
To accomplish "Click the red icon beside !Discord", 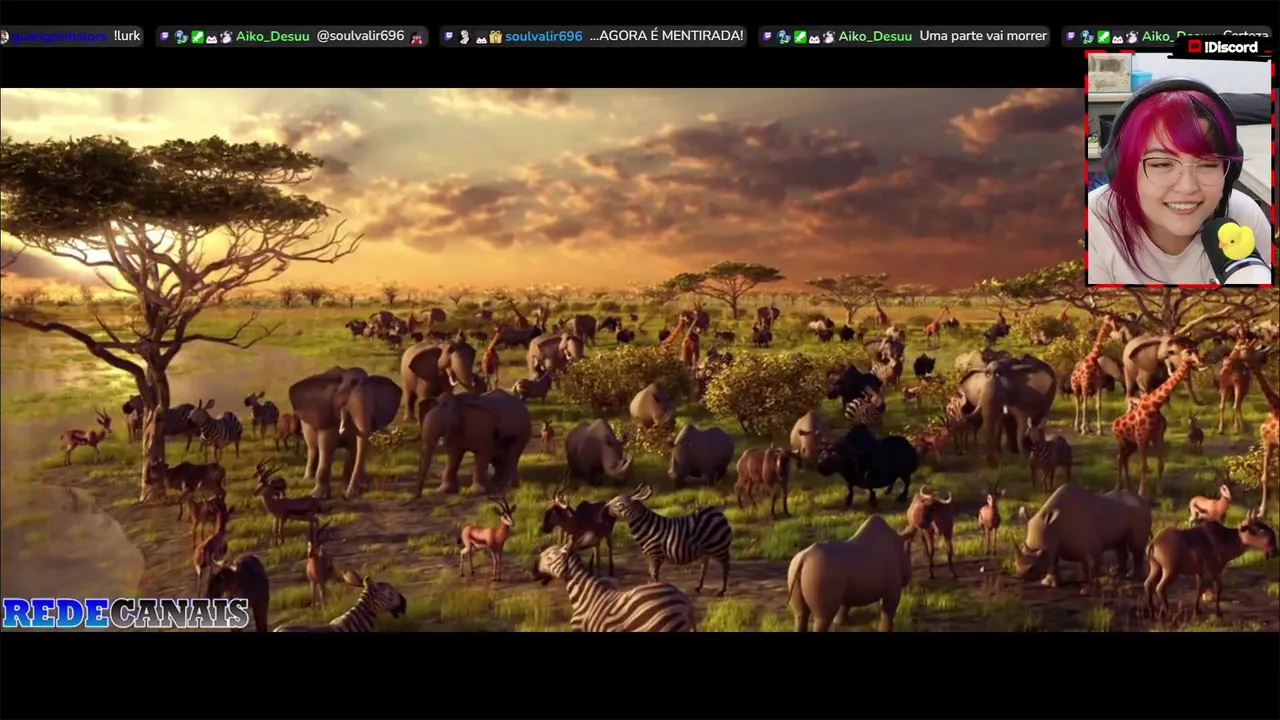I will 1194,47.
